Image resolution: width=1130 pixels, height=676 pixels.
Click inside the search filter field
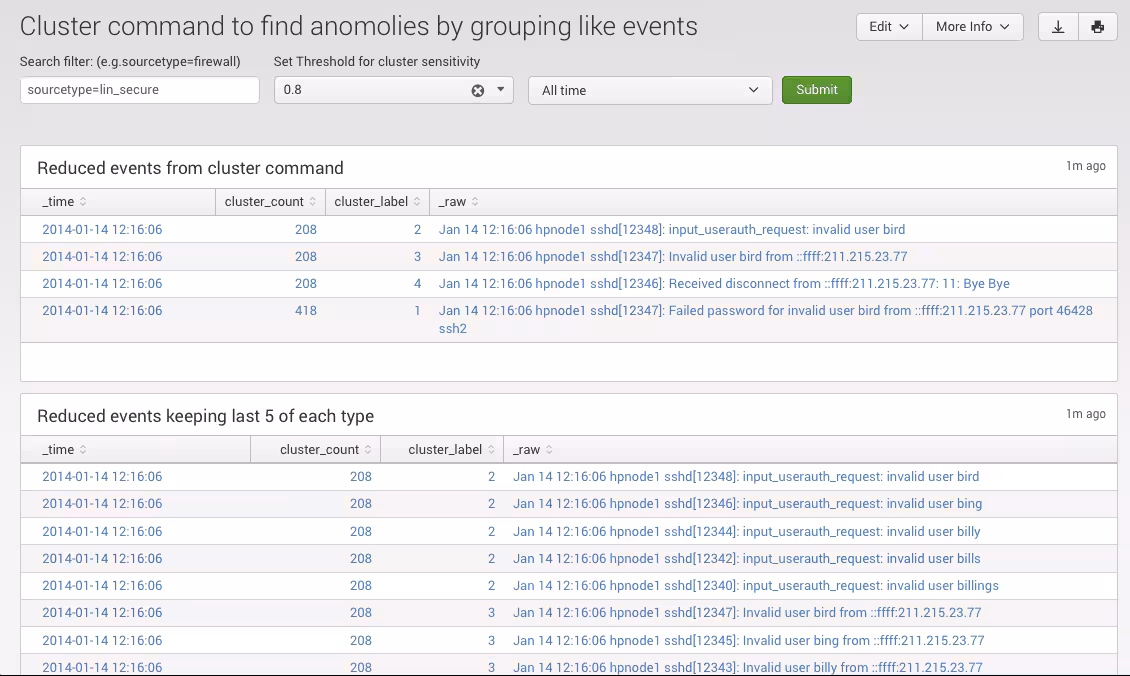(x=139, y=90)
